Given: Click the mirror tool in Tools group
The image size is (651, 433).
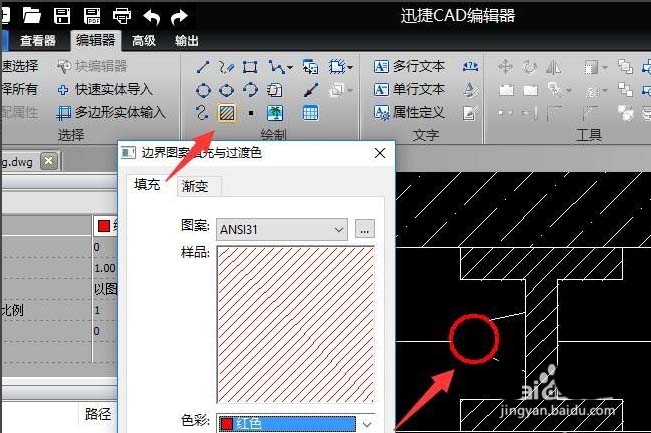Looking at the screenshot, I should (553, 66).
